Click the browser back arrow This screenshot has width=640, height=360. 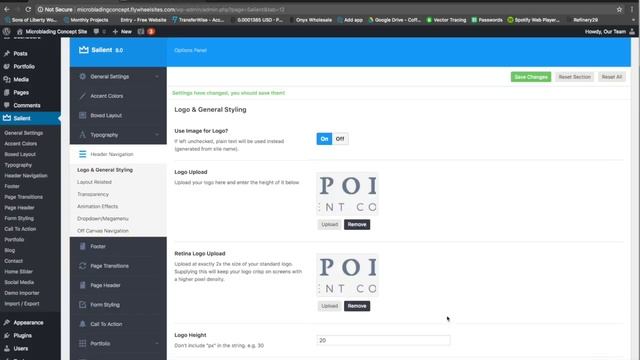coord(7,9)
